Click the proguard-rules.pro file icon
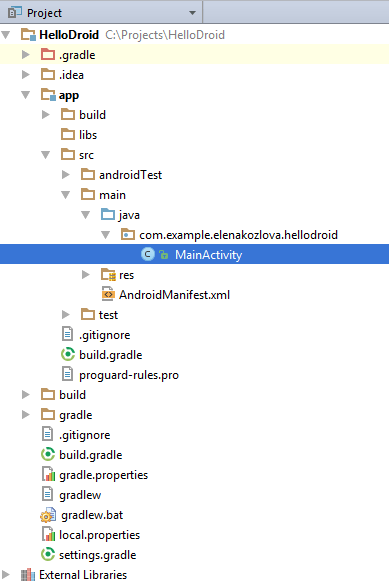389x583 pixels. [x=67, y=374]
